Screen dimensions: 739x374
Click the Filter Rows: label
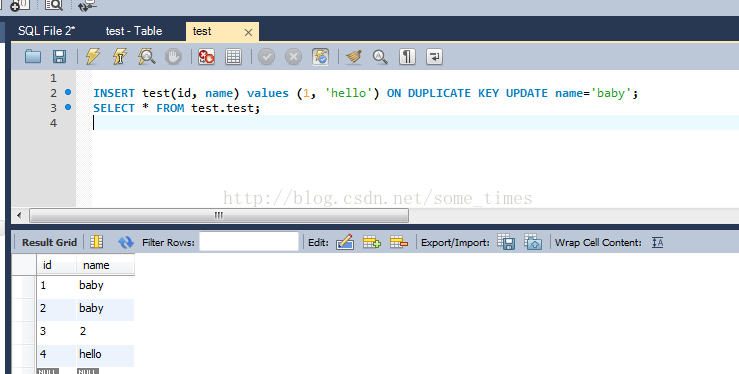(168, 243)
